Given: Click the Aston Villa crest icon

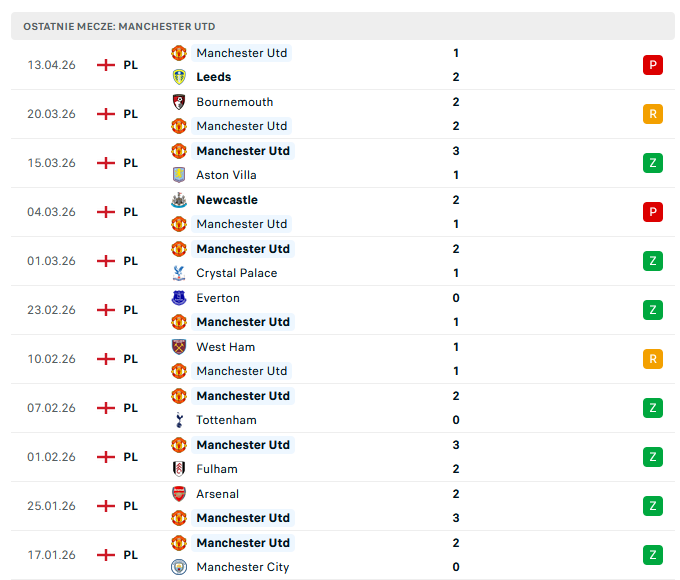Looking at the screenshot, I should point(179,175).
